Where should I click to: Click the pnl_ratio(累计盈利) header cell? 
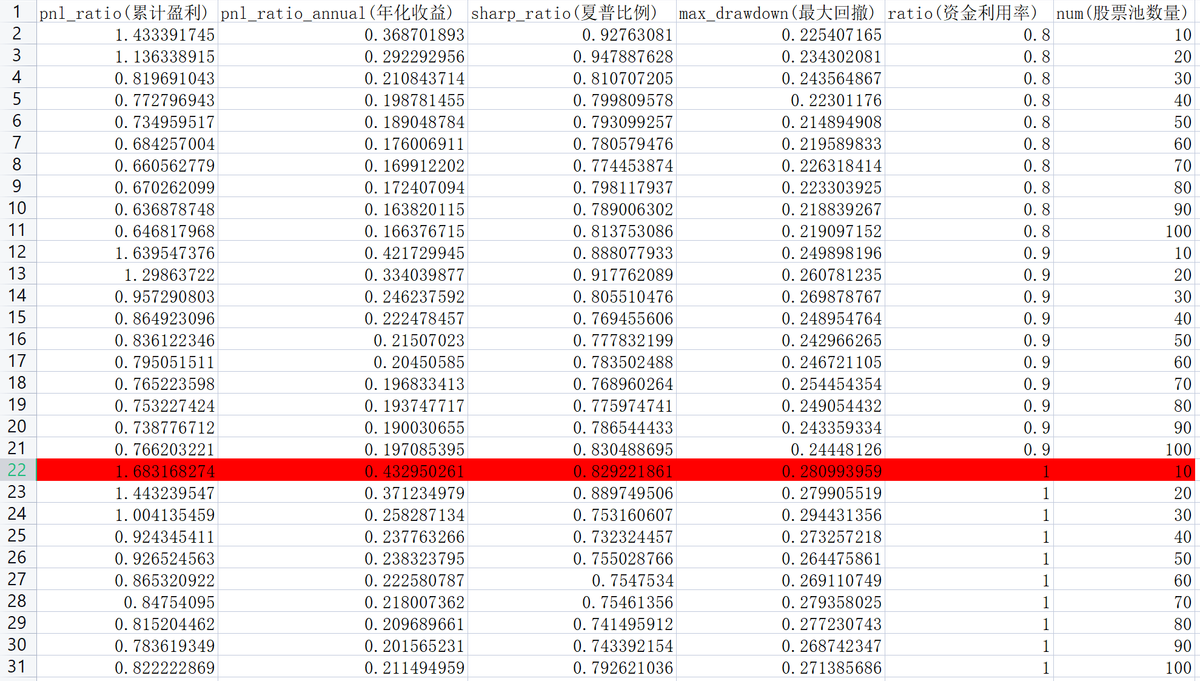[126, 13]
